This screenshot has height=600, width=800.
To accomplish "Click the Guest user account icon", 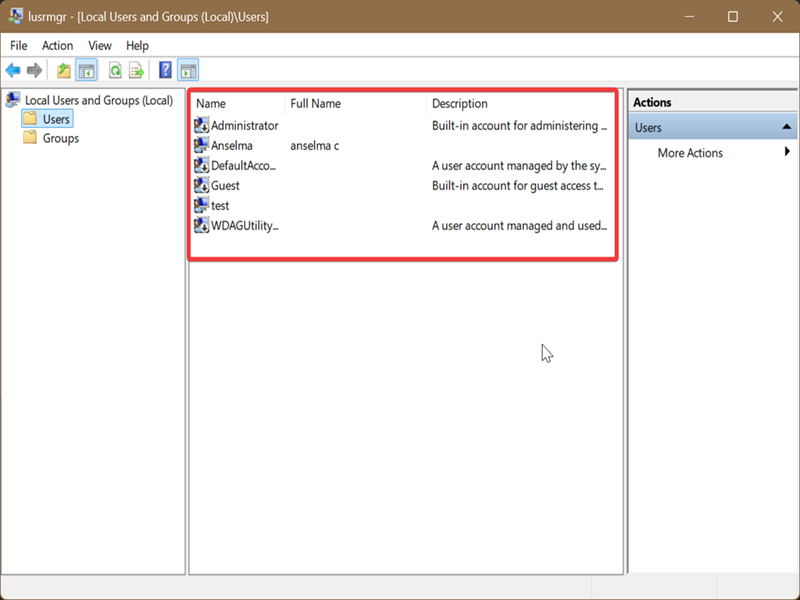I will pos(202,185).
